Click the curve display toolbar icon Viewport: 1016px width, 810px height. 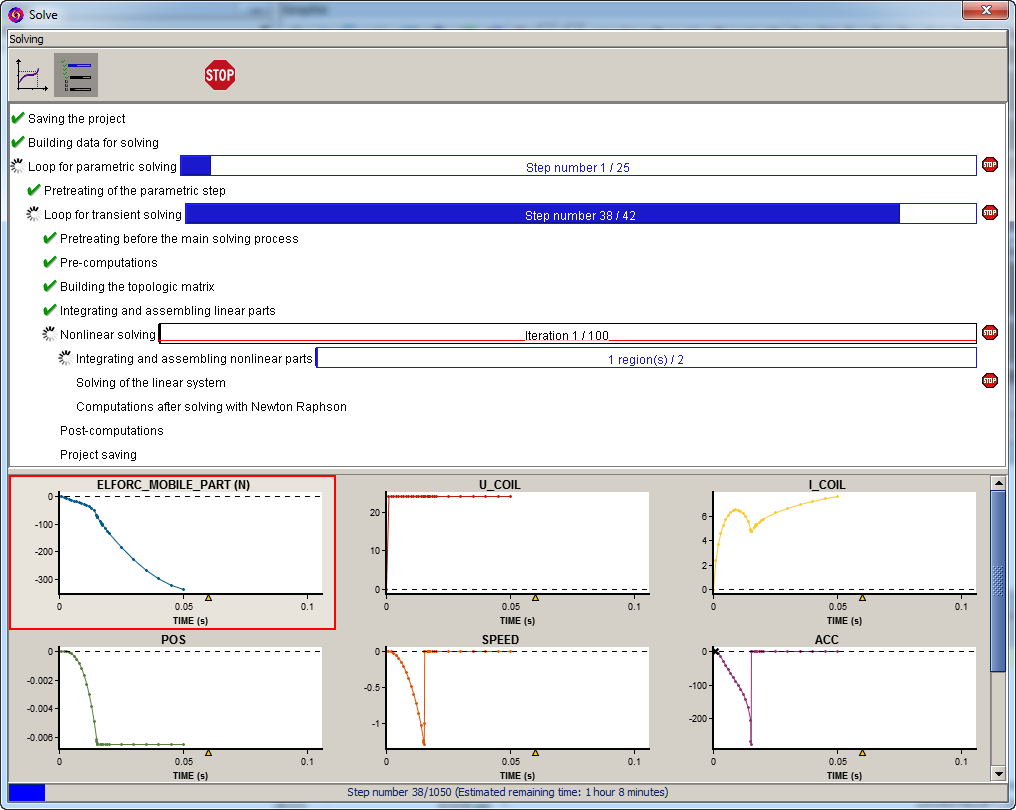tap(31, 75)
